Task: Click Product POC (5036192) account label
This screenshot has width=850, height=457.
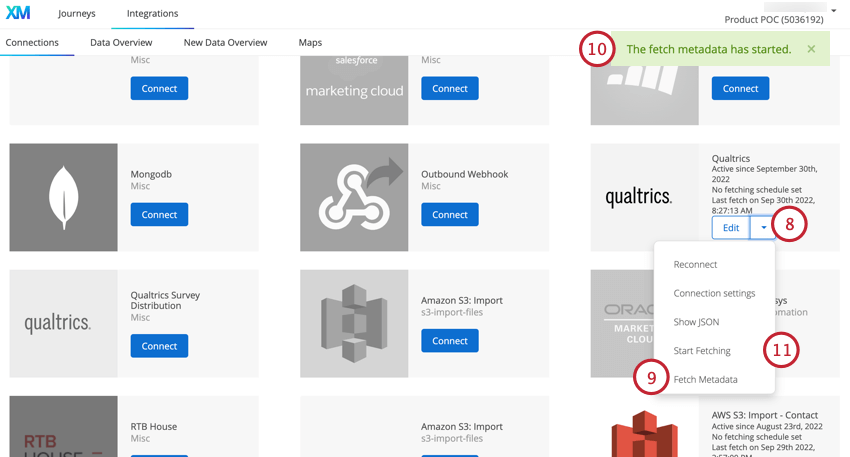Action: click(774, 20)
